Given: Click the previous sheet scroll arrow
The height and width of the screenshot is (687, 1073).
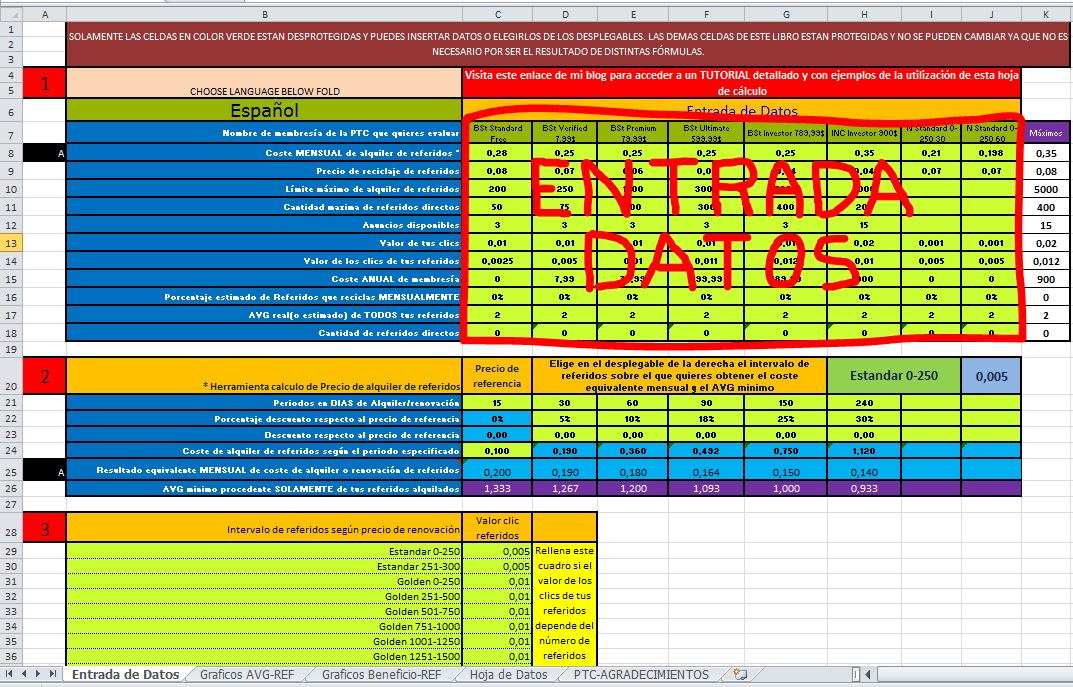Looking at the screenshot, I should tap(23, 674).
